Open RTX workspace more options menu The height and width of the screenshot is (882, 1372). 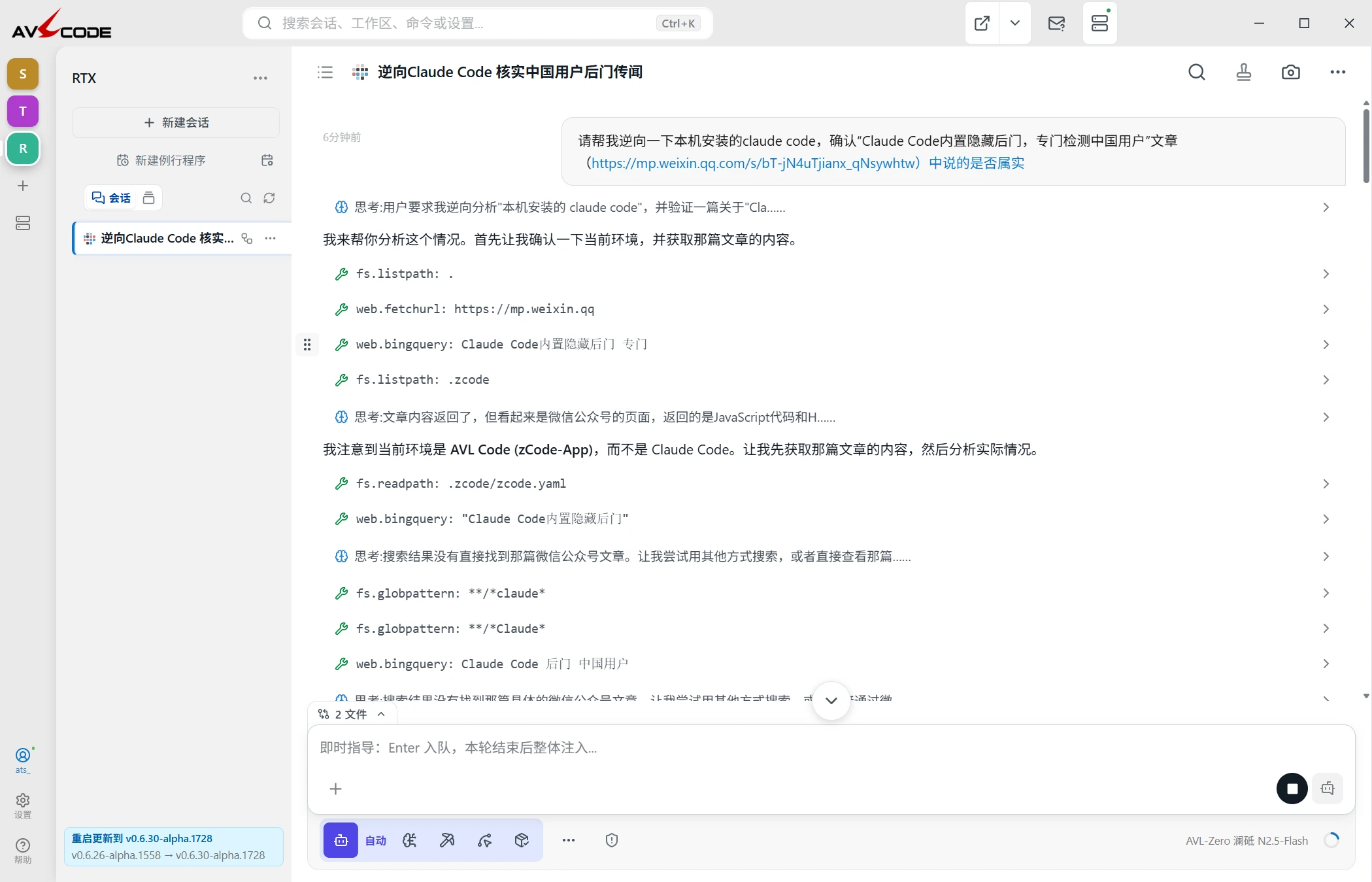[260, 78]
